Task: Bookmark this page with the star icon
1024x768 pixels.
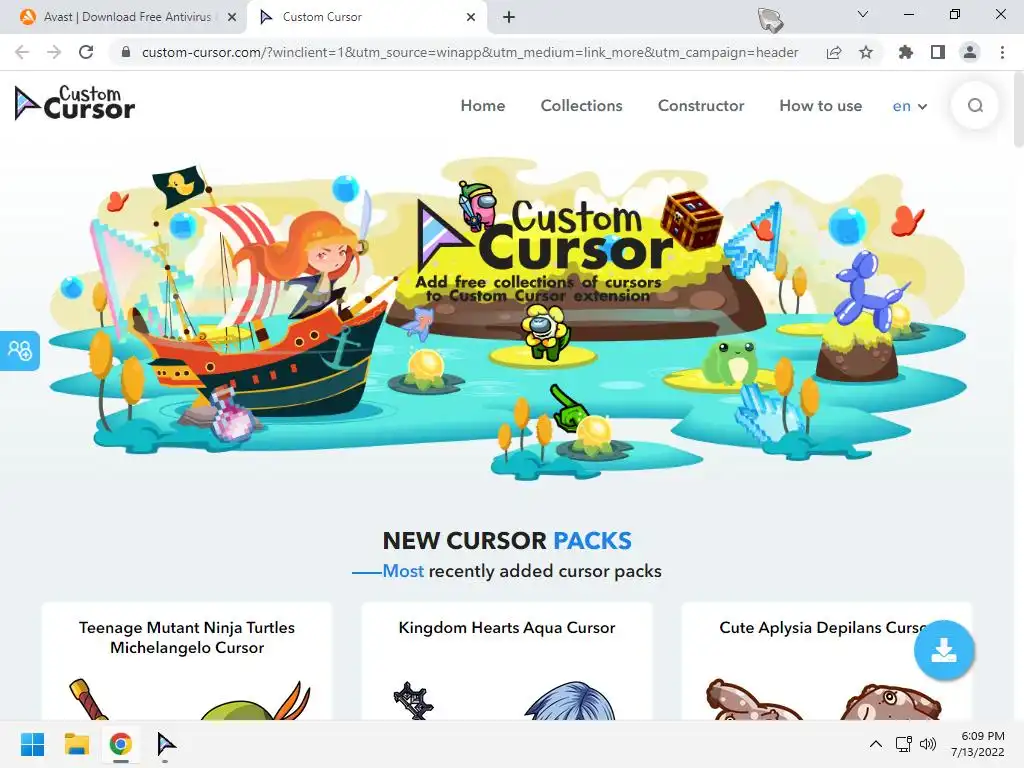Action: point(866,52)
